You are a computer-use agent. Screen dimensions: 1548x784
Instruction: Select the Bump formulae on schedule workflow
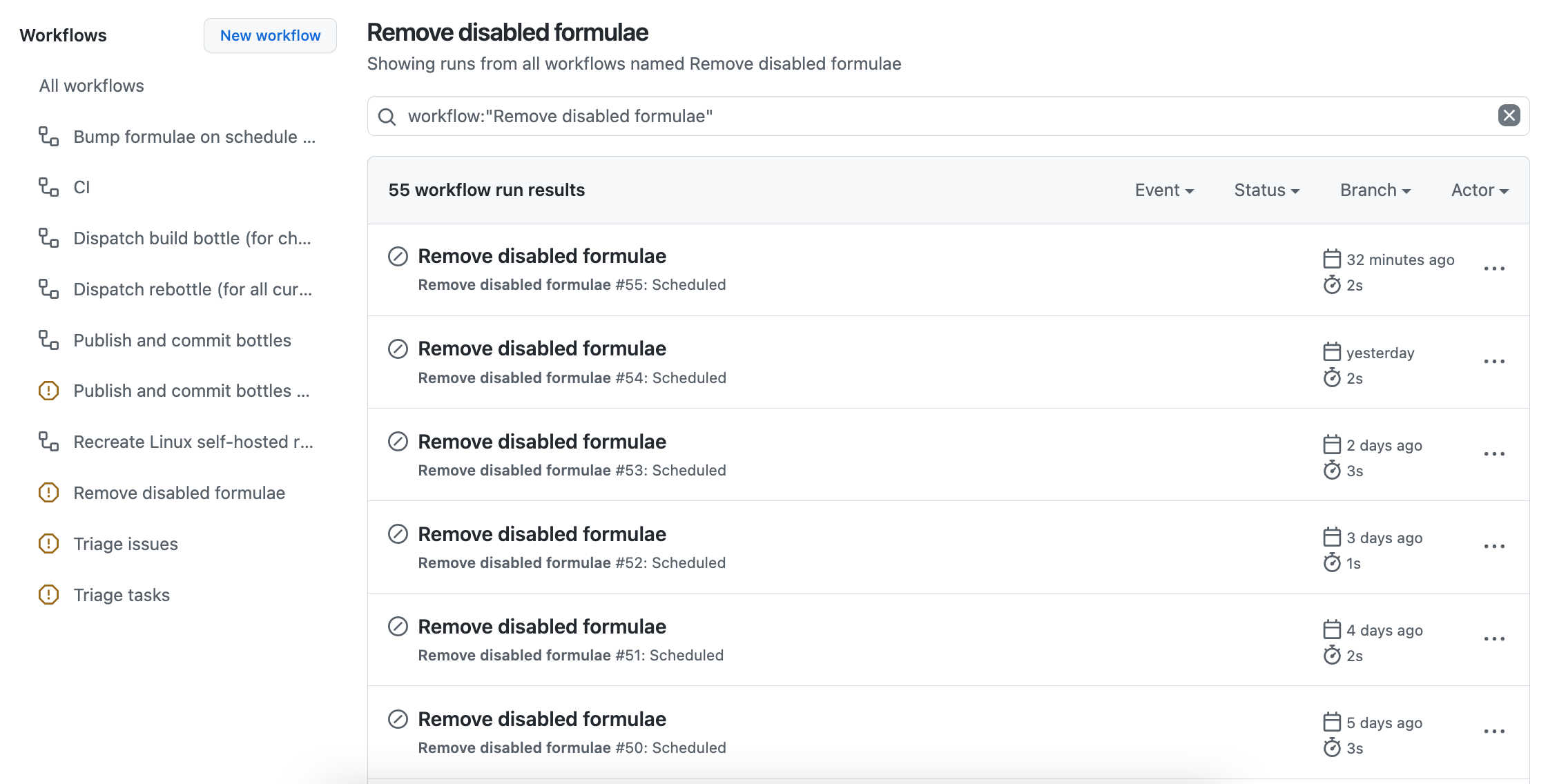pos(194,136)
